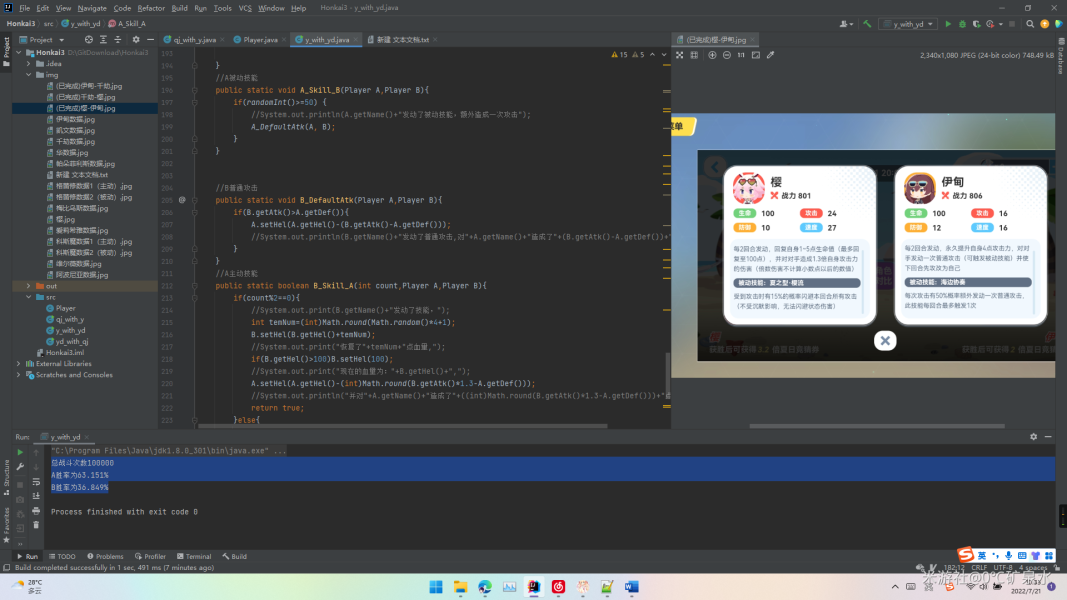The width and height of the screenshot is (1067, 600).
Task: Fit image zoom to window
Action: pyautogui.click(x=755, y=55)
